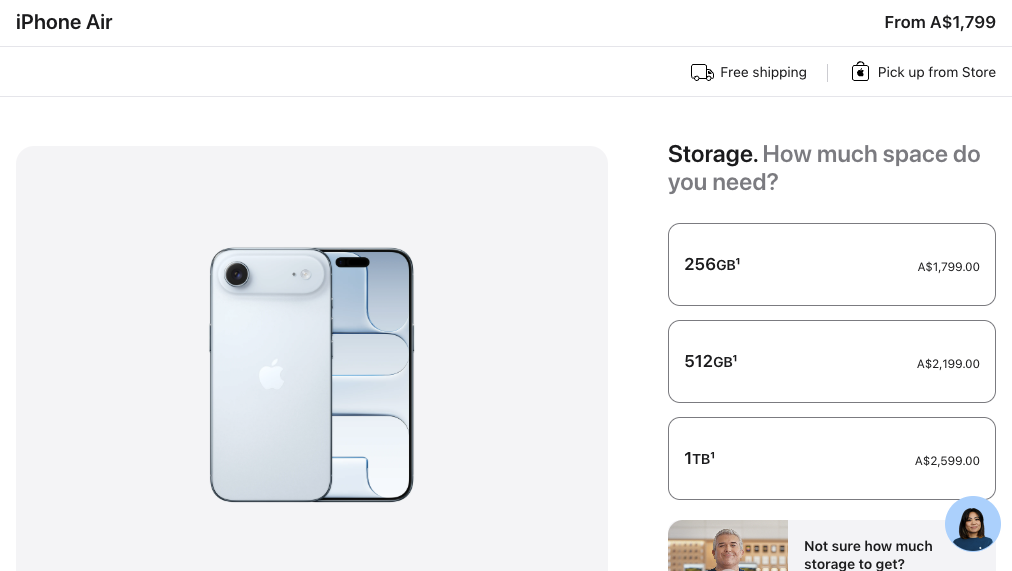Click the A$2,599.00 price label
The image size is (1012, 571).
pos(947,461)
